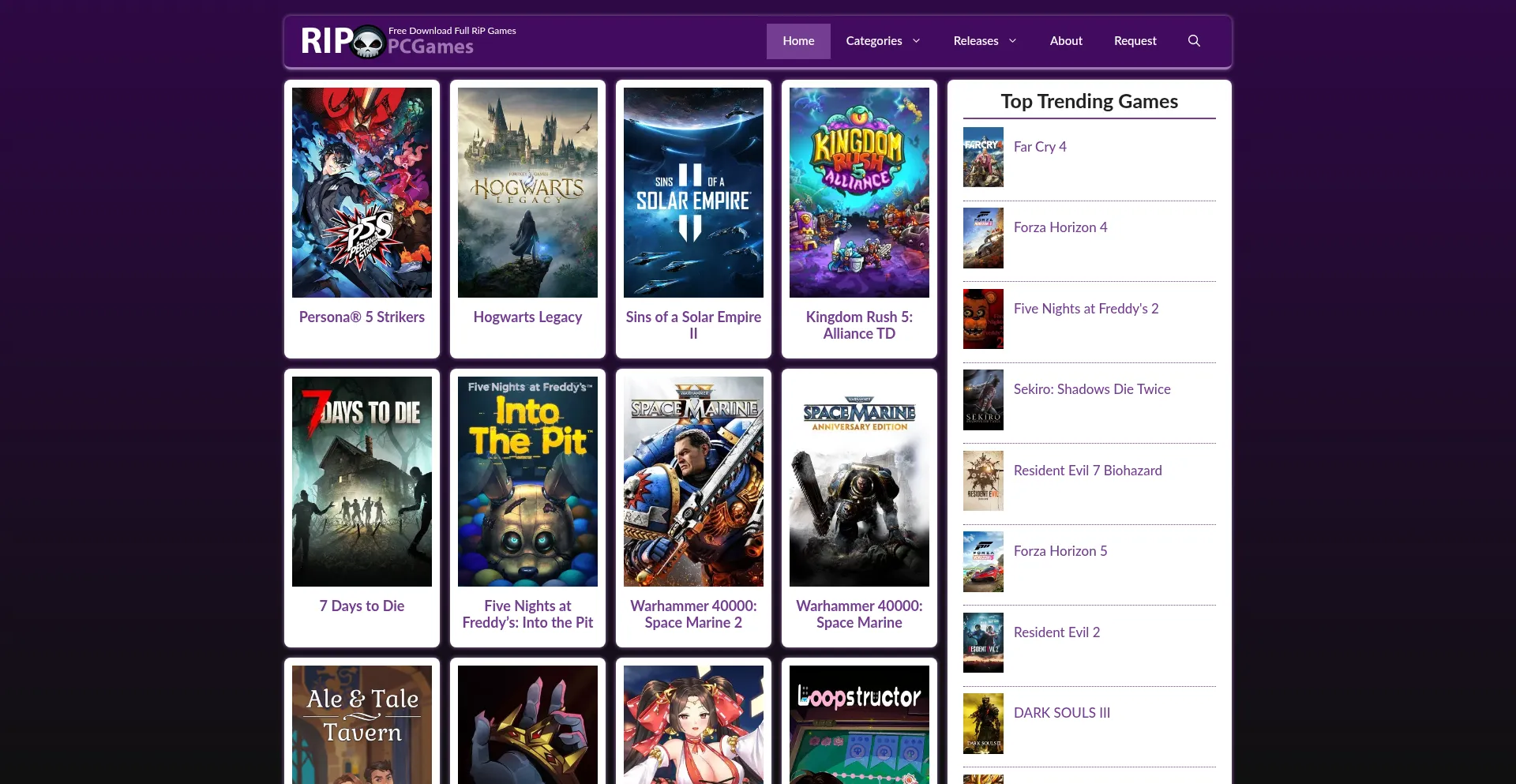
Task: Open DARK SOULS III trending link
Action: pos(1062,713)
